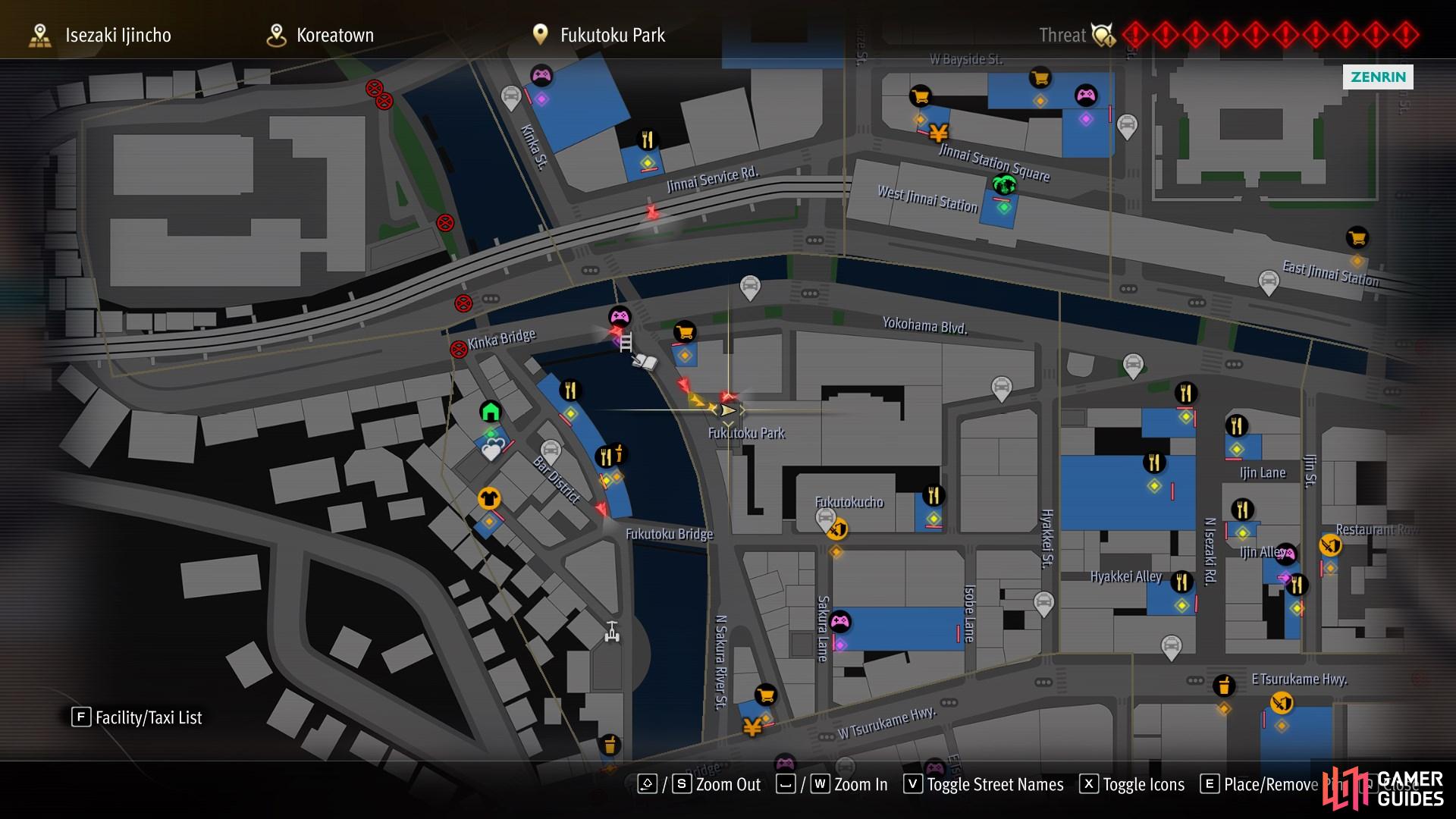Click the gamepad icon beside Kinka Bridge
Image resolution: width=1456 pixels, height=819 pixels.
(x=620, y=316)
